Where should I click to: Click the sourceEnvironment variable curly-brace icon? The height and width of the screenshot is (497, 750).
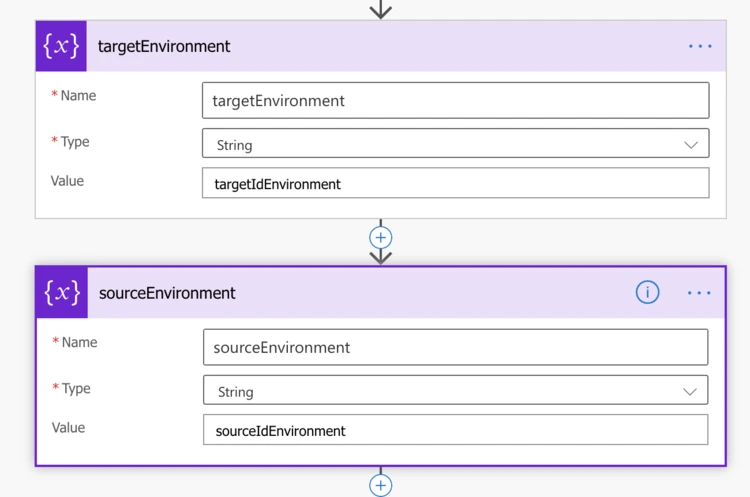(62, 292)
